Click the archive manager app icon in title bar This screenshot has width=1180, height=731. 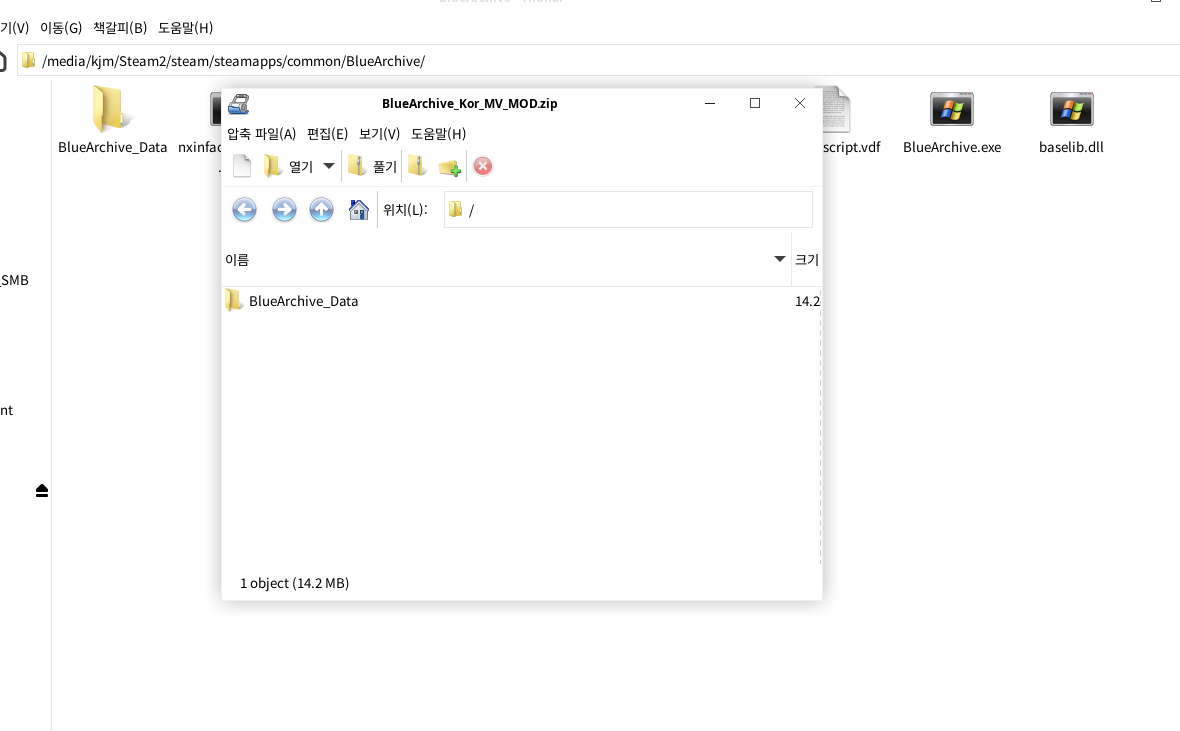[x=239, y=104]
